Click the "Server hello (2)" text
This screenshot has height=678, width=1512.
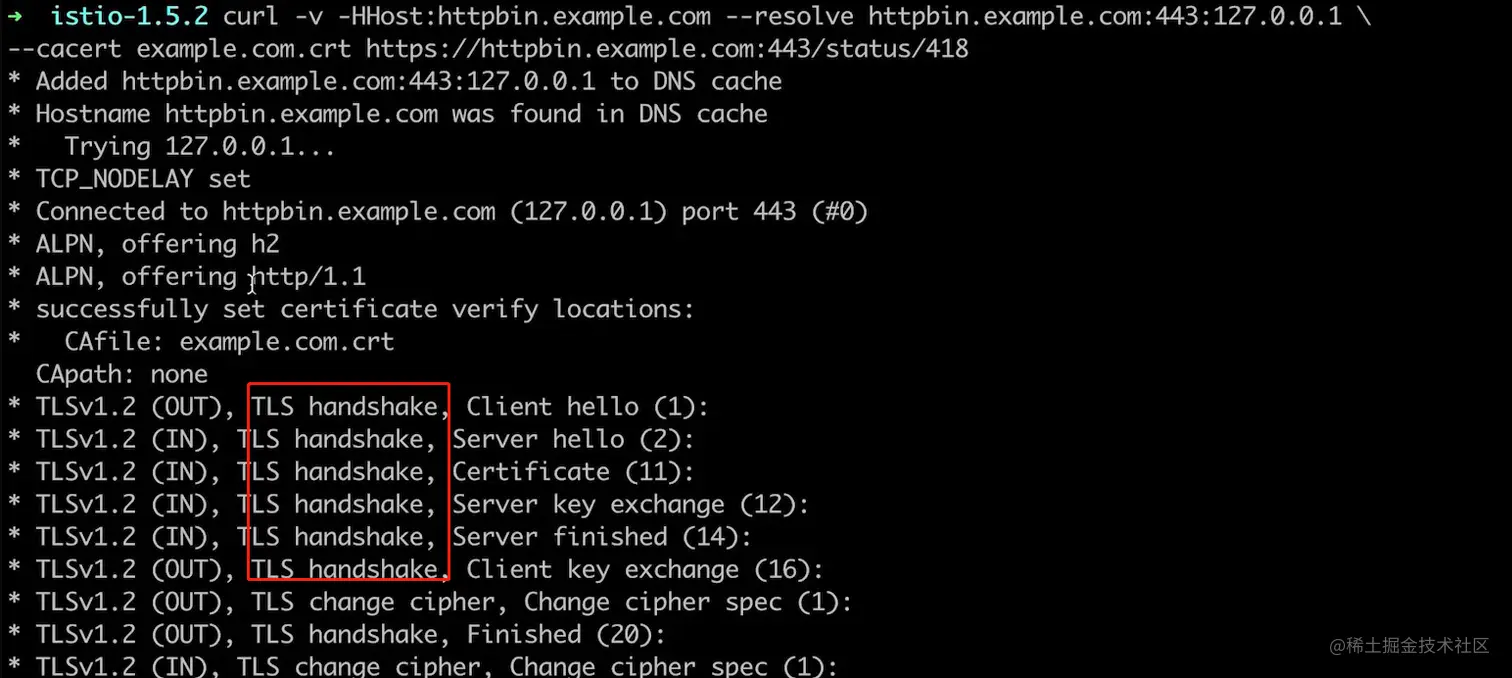click(573, 439)
